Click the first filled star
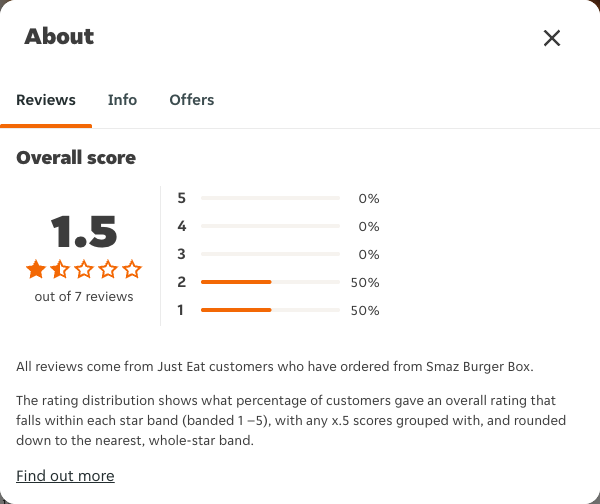The image size is (600, 504). (x=36, y=269)
